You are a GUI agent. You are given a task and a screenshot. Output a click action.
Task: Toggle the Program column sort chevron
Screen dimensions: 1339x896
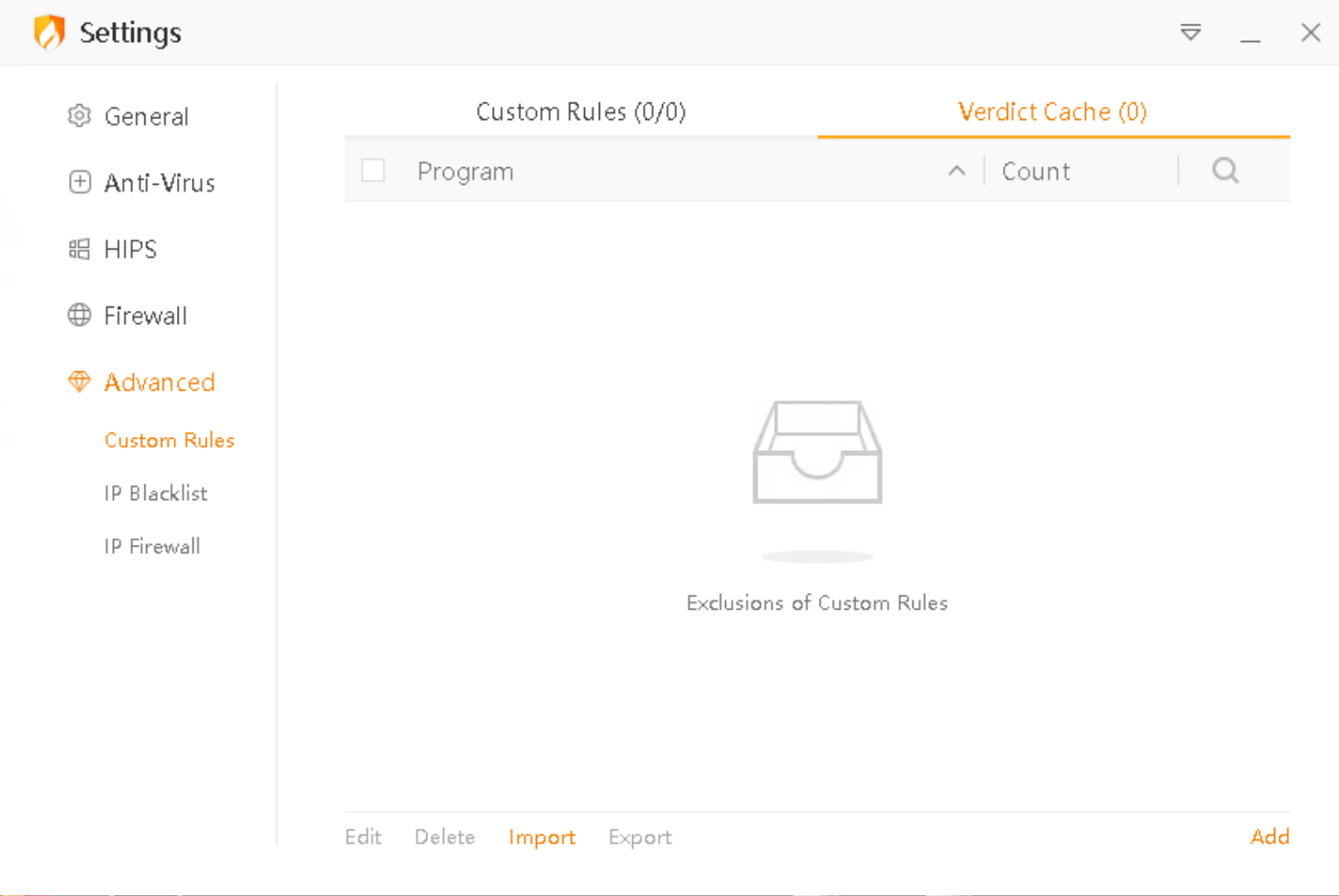point(956,171)
